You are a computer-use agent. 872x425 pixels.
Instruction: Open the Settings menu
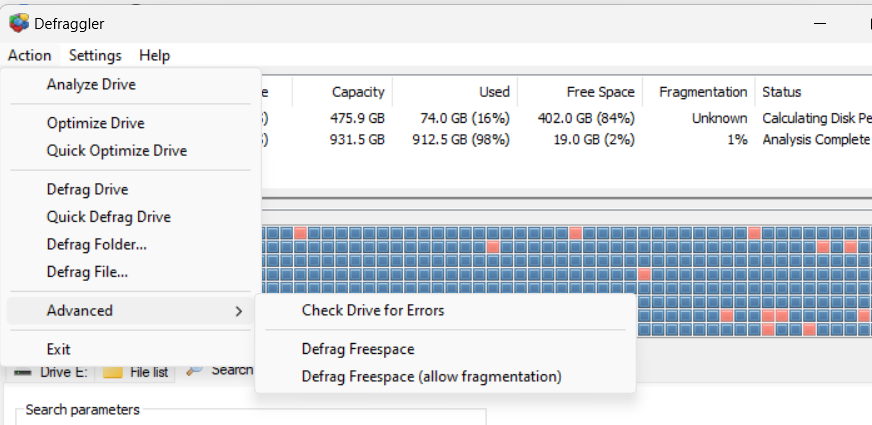(95, 55)
